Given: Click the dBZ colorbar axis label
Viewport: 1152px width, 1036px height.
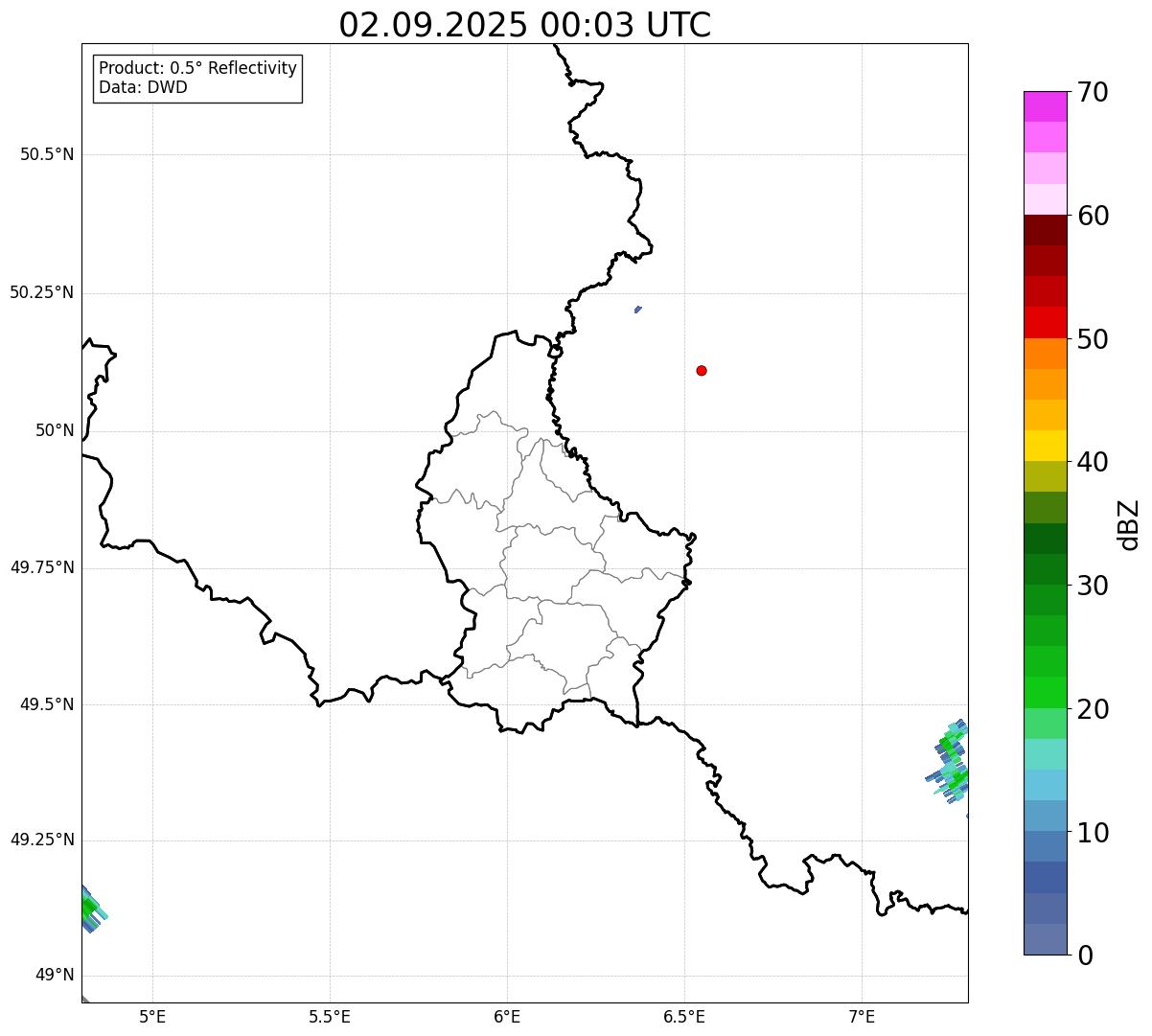Looking at the screenshot, I should 1129,524.
